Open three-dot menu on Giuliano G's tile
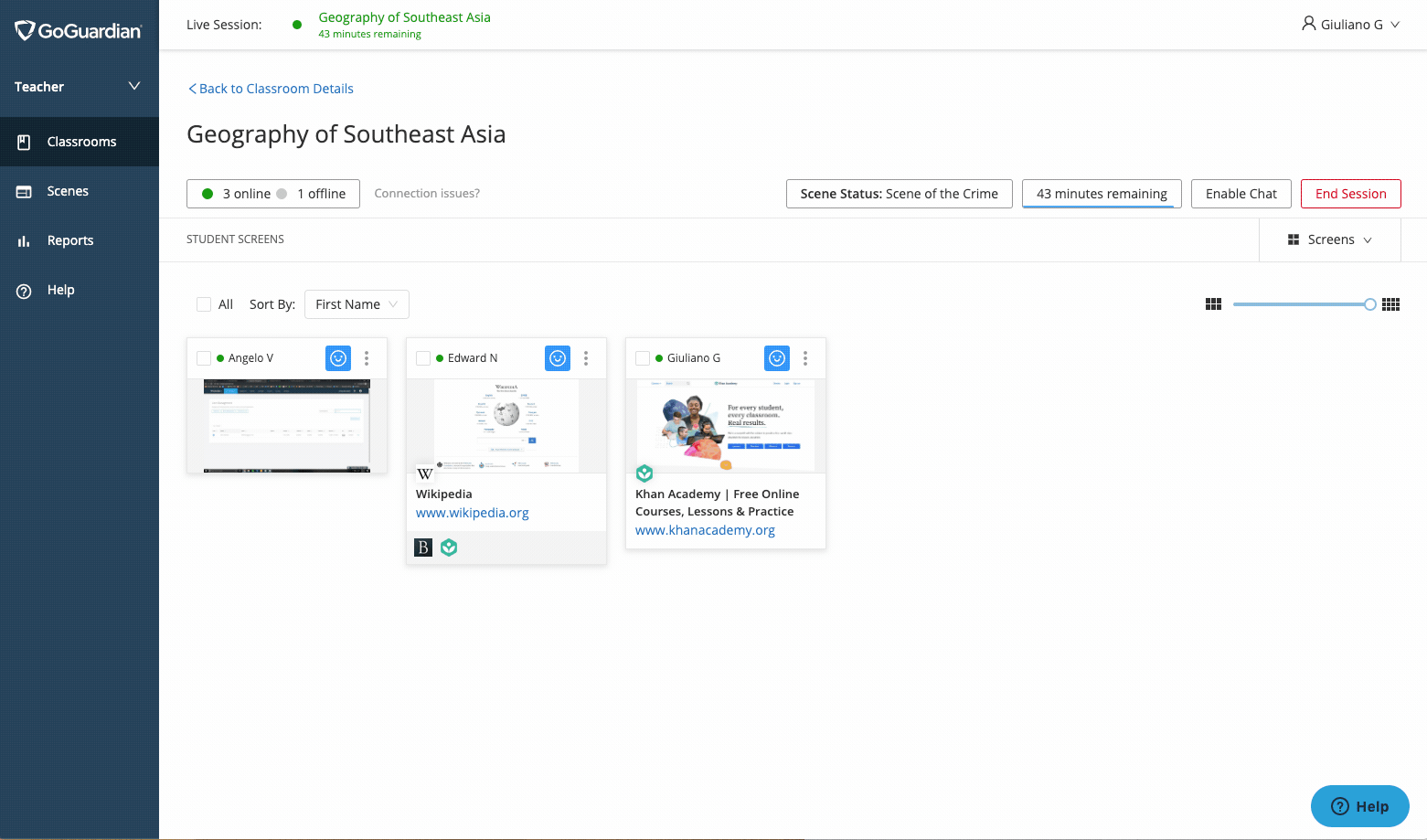 click(x=805, y=358)
